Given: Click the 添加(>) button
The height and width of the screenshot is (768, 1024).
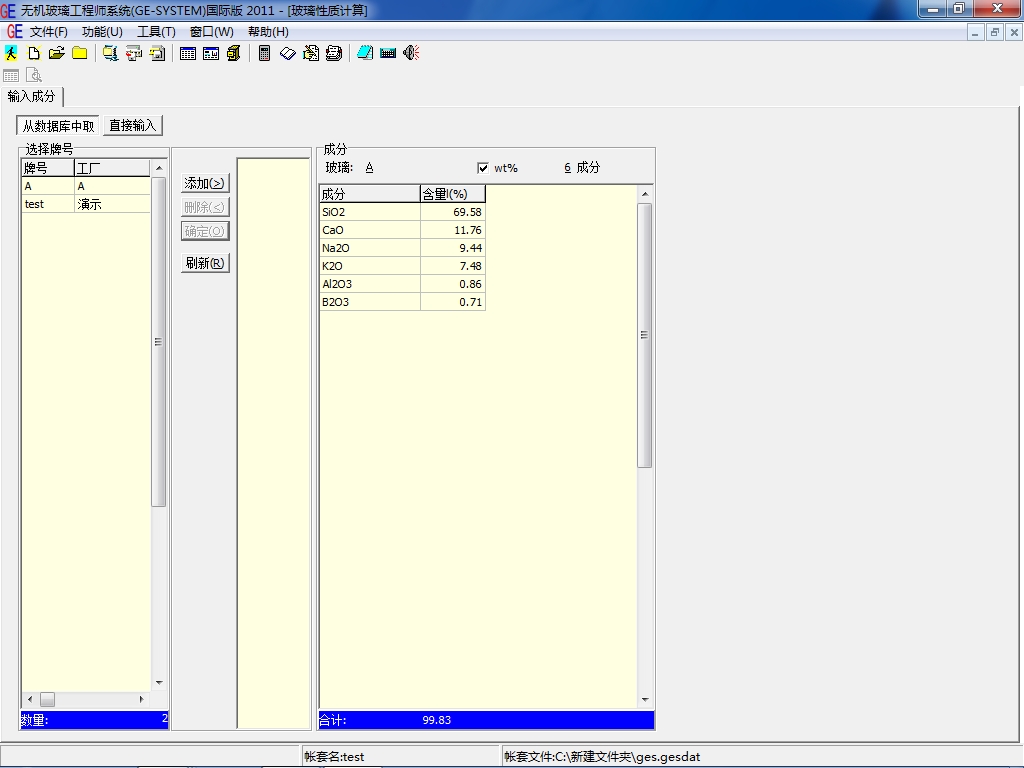Looking at the screenshot, I should tap(205, 184).
